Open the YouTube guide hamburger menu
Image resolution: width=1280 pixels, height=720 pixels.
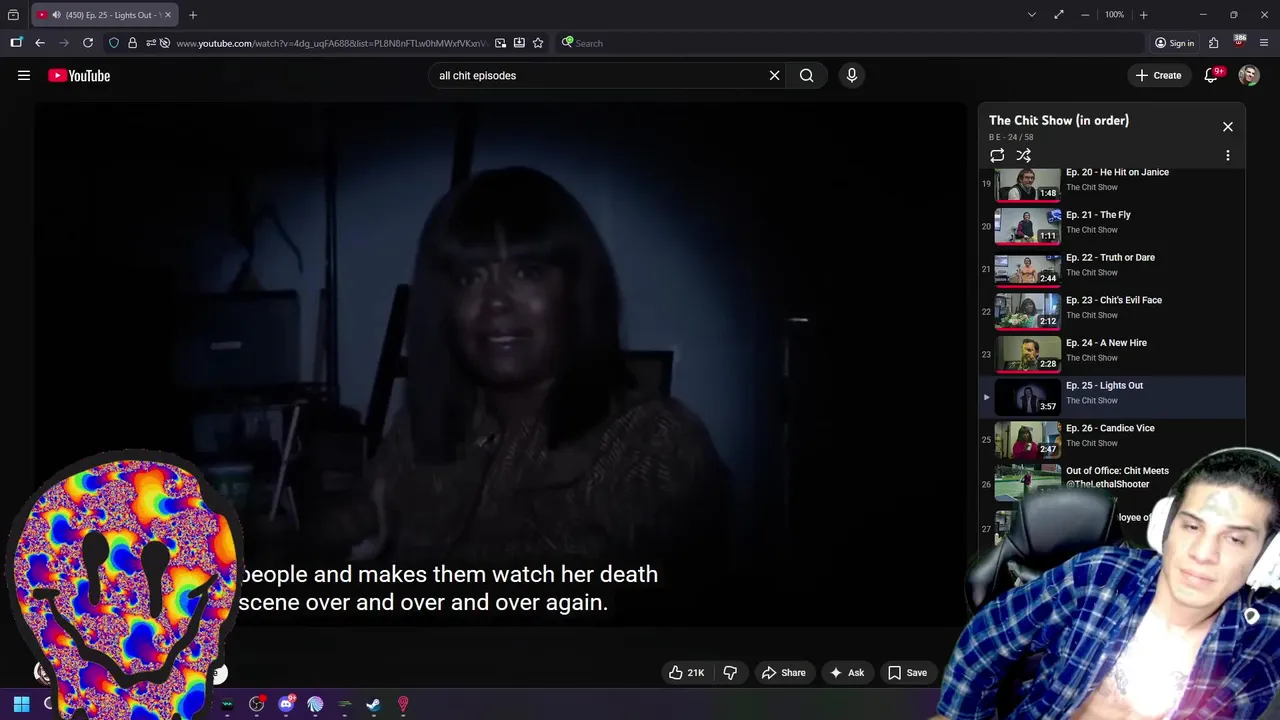24,75
